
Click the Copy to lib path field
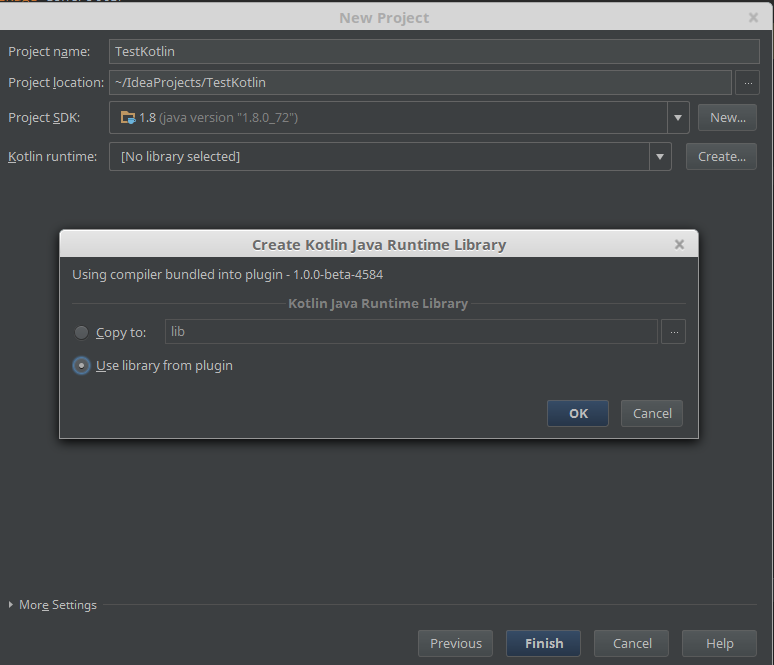tap(411, 332)
